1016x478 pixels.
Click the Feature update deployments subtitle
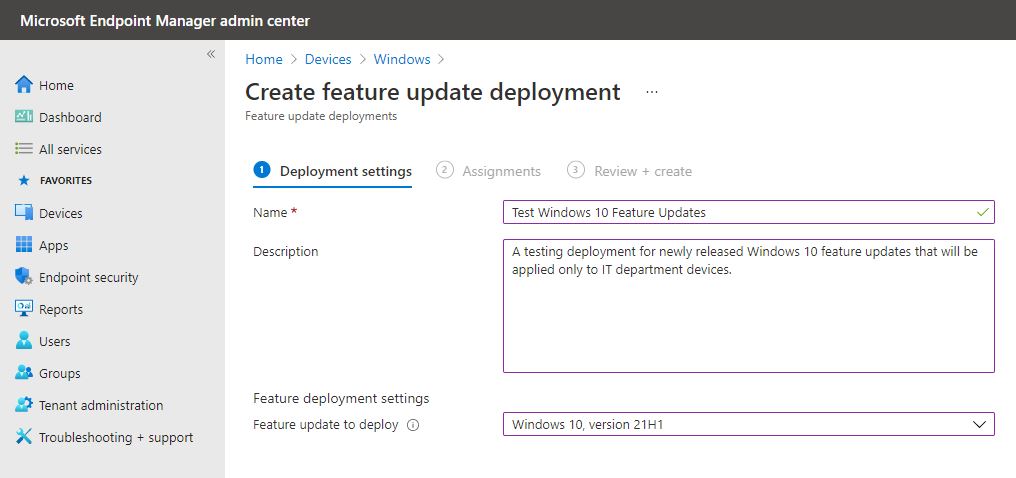tap(321, 117)
